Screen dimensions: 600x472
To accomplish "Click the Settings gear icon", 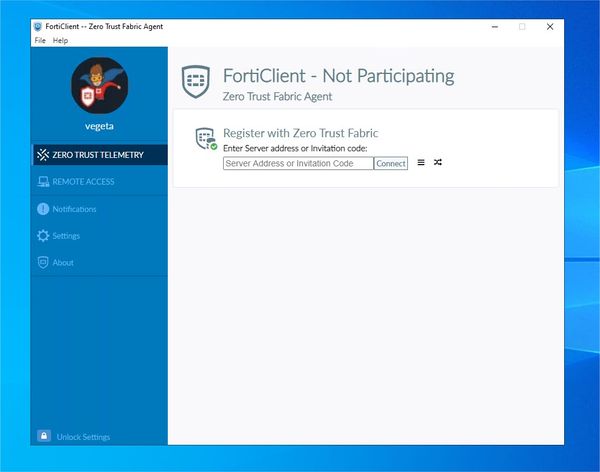I will pyautogui.click(x=43, y=235).
